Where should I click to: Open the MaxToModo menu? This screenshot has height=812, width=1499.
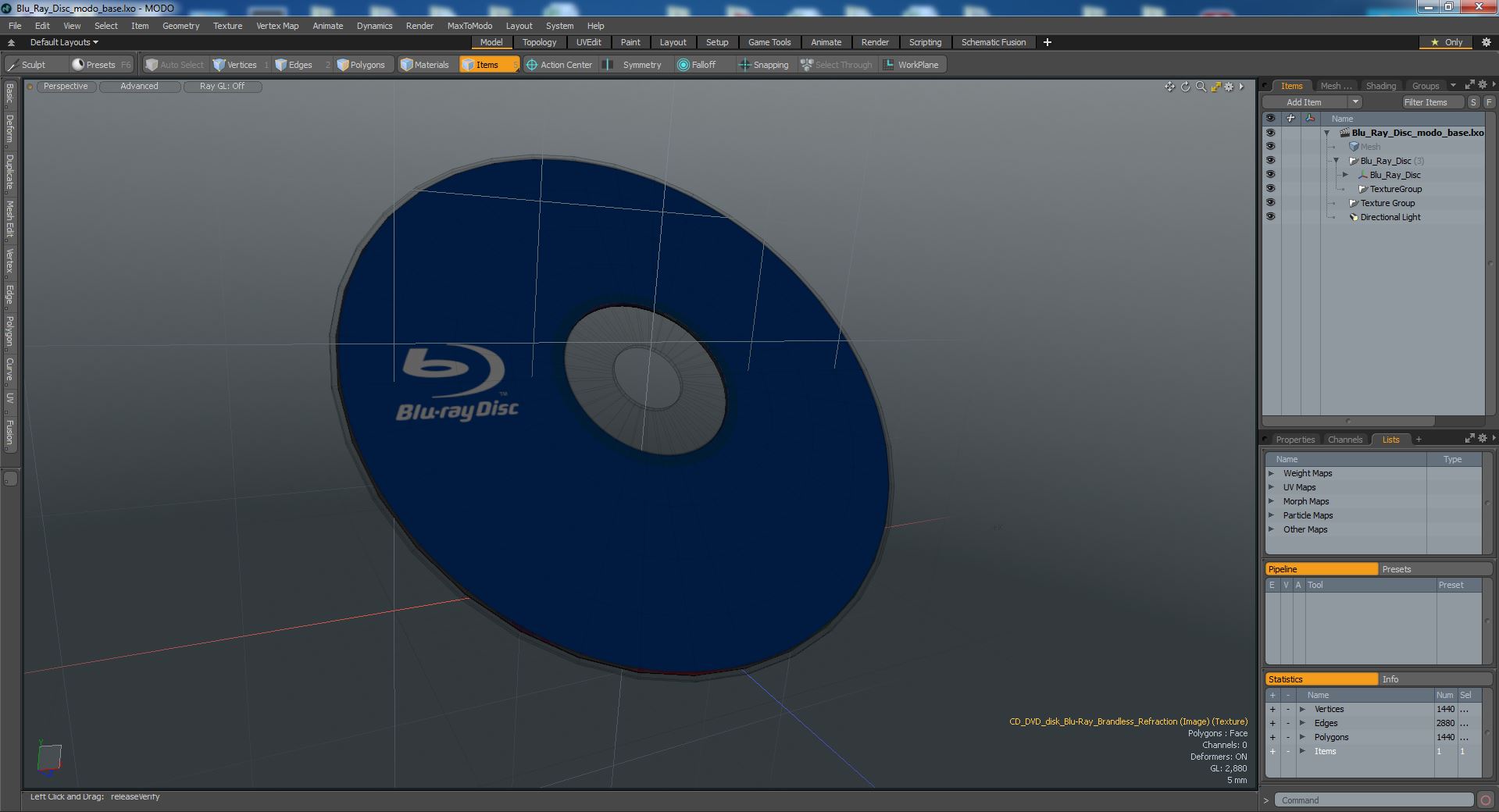pos(469,26)
